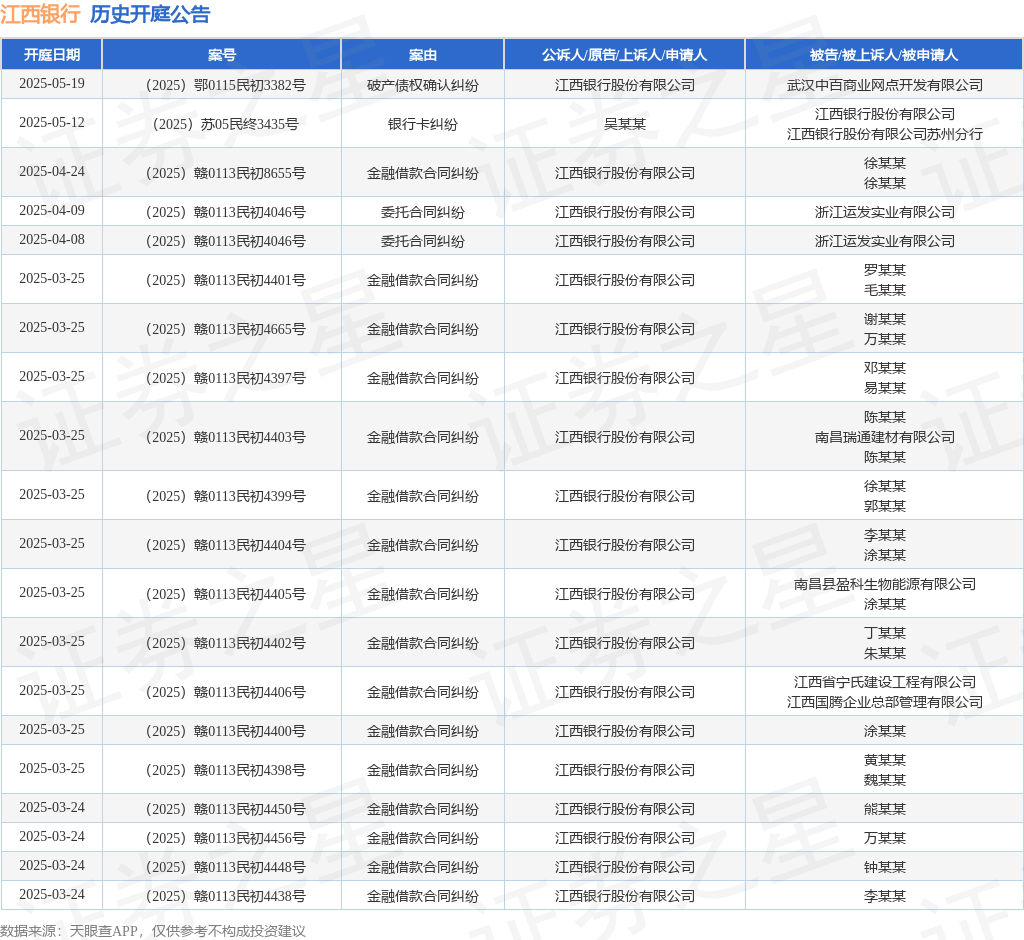Click the 开庭日期 column header
This screenshot has width=1024, height=940.
[x=52, y=55]
